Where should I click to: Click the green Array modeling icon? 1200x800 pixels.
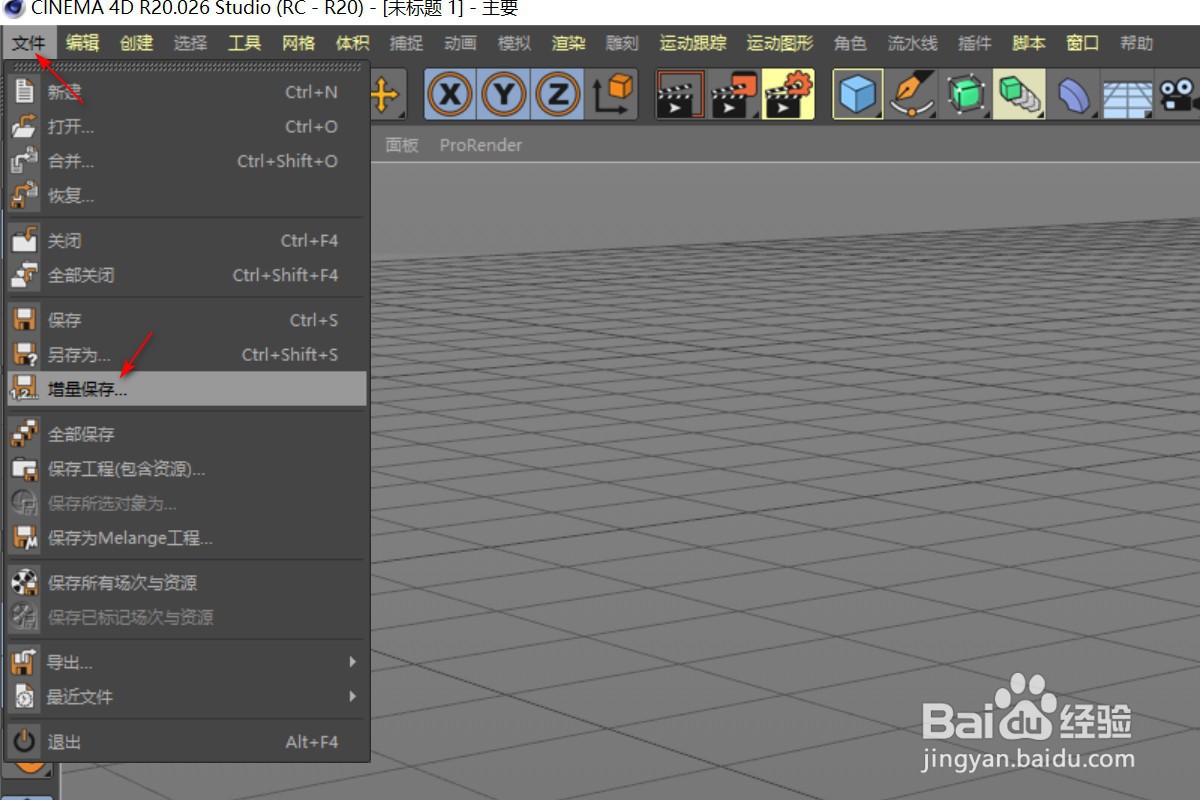click(x=1020, y=95)
